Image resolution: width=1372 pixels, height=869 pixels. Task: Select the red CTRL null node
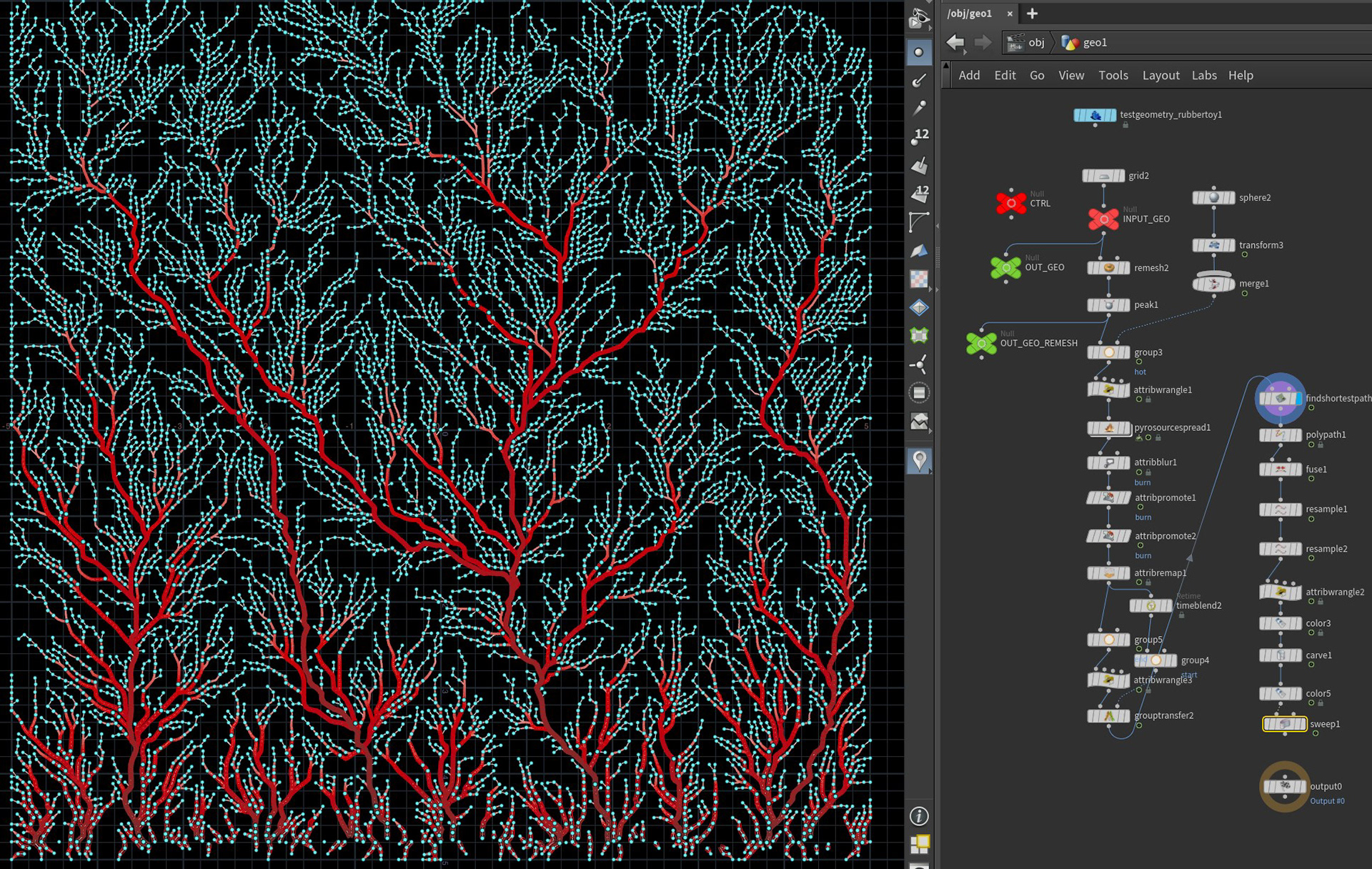1011,203
